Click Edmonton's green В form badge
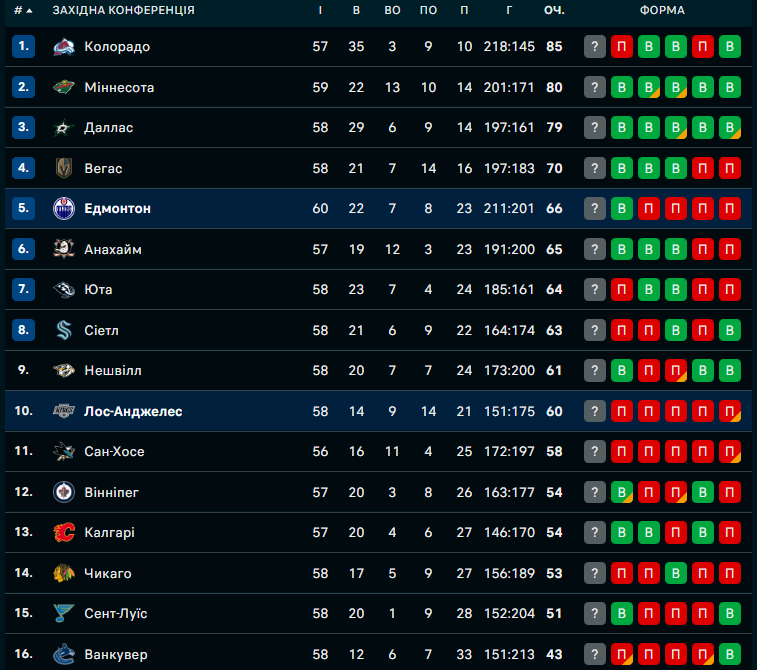The image size is (757, 670). point(622,209)
